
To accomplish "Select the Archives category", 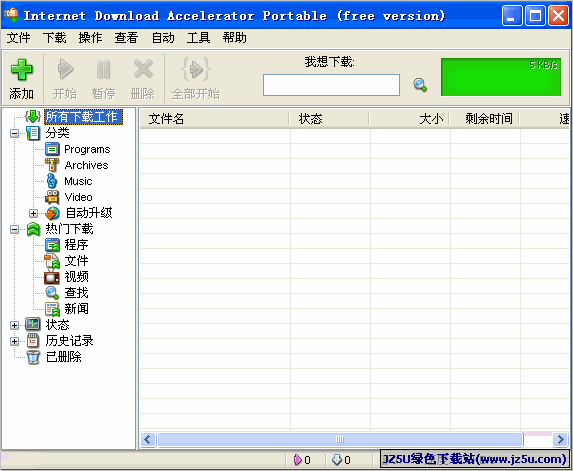I will 86,165.
